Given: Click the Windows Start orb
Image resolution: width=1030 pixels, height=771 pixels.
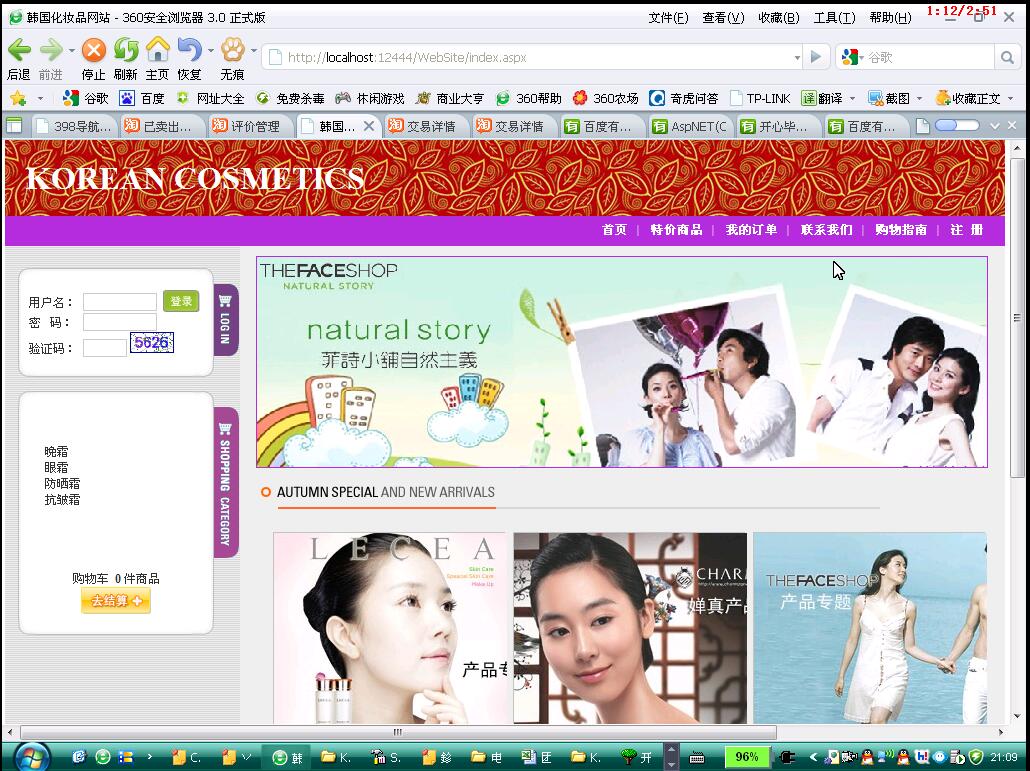Looking at the screenshot, I should click(31, 757).
